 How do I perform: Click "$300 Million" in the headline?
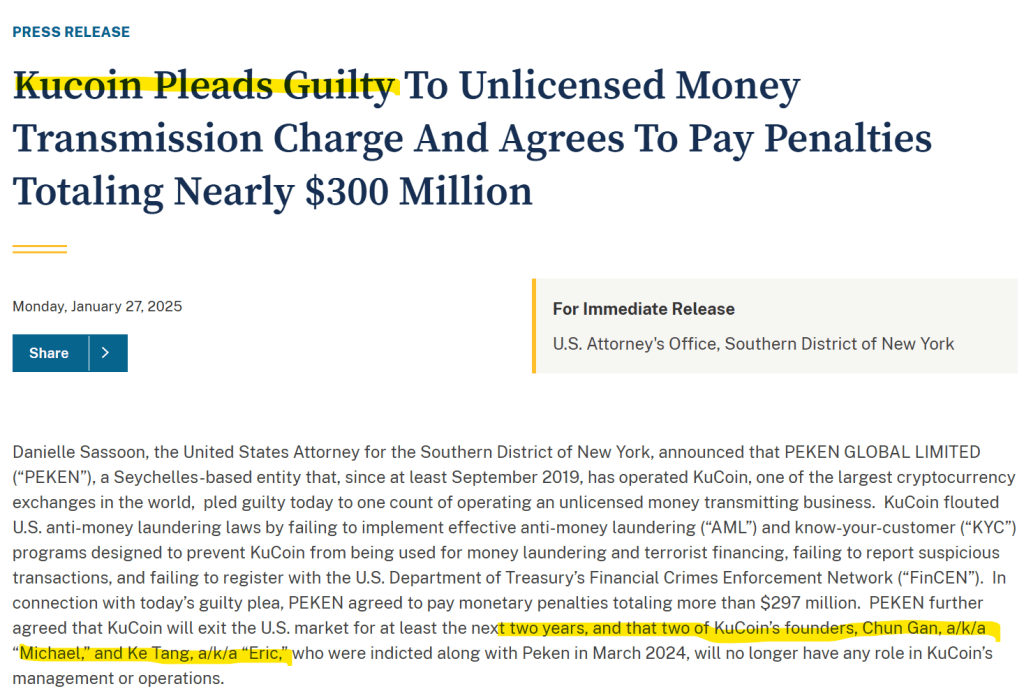pyautogui.click(x=418, y=190)
